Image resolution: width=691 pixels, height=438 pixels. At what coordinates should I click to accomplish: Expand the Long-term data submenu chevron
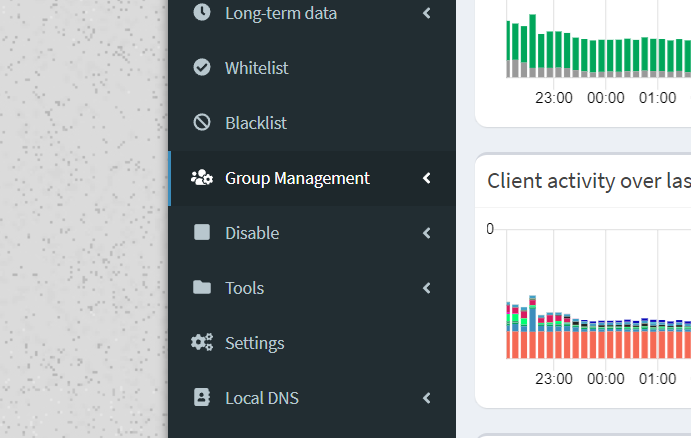(427, 13)
